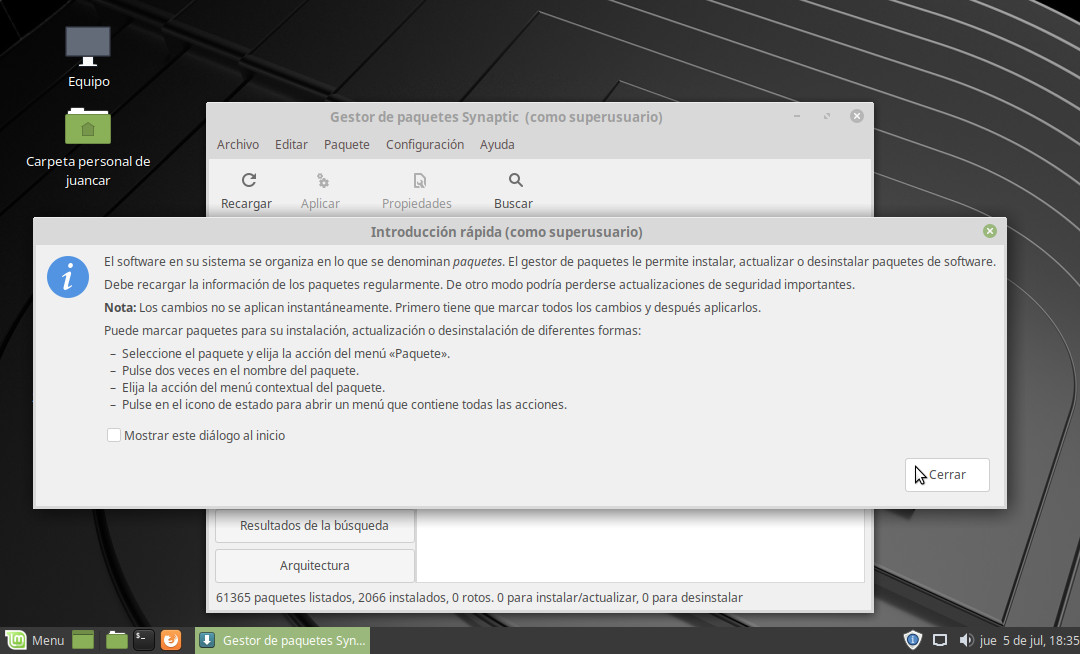Click the Recargar toolbar icon
The image size is (1080, 654).
248,181
